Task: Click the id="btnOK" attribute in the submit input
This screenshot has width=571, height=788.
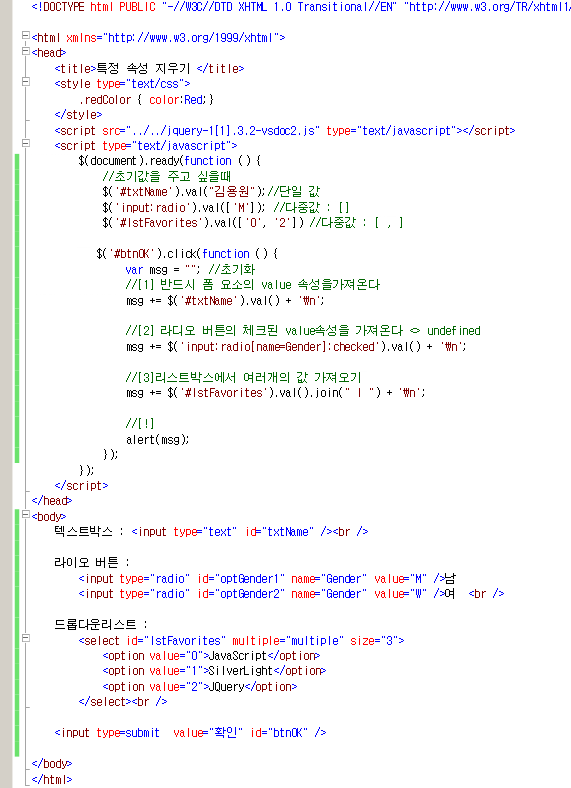Action: [x=279, y=733]
